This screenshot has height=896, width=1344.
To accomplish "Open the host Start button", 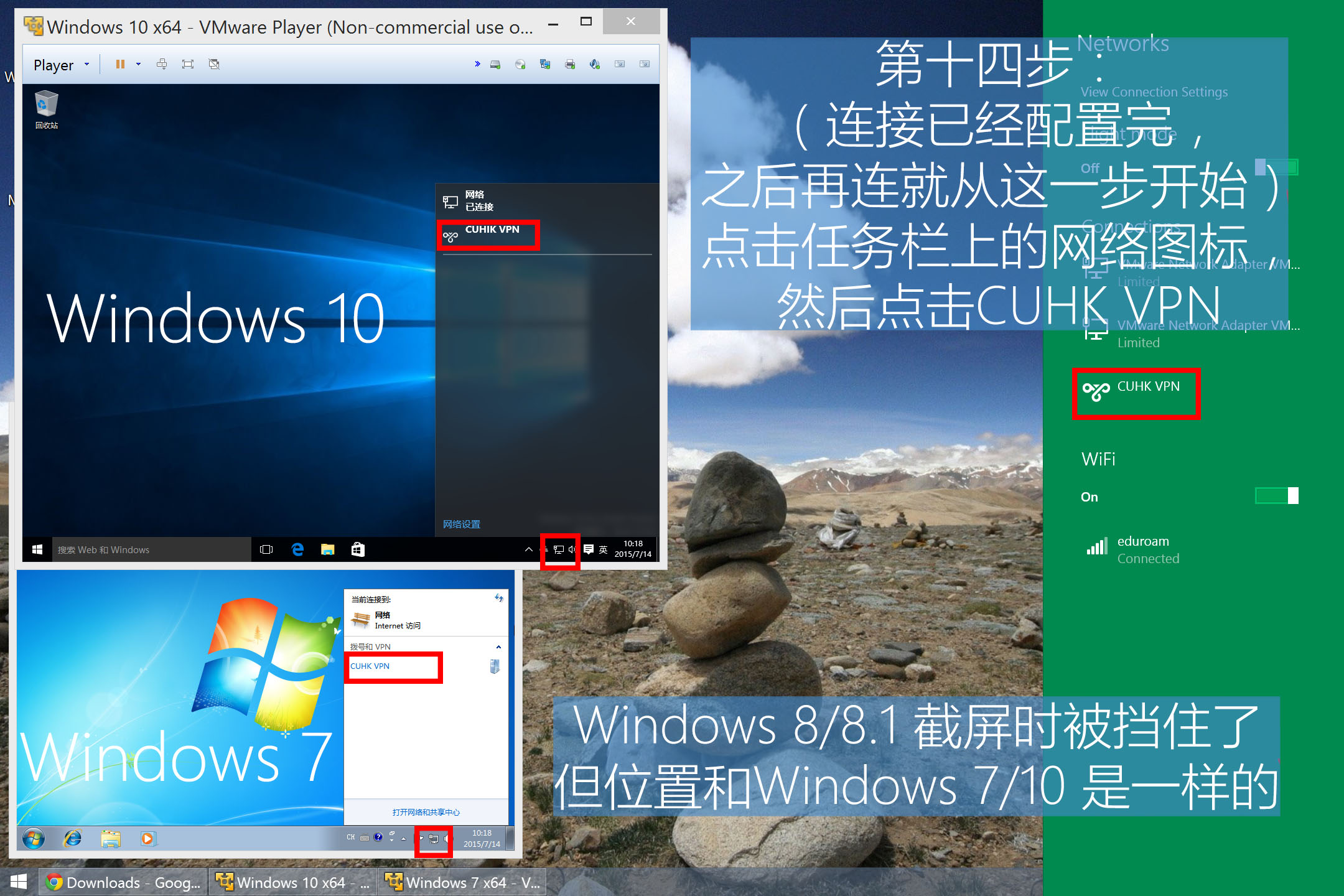I will pos(19,882).
